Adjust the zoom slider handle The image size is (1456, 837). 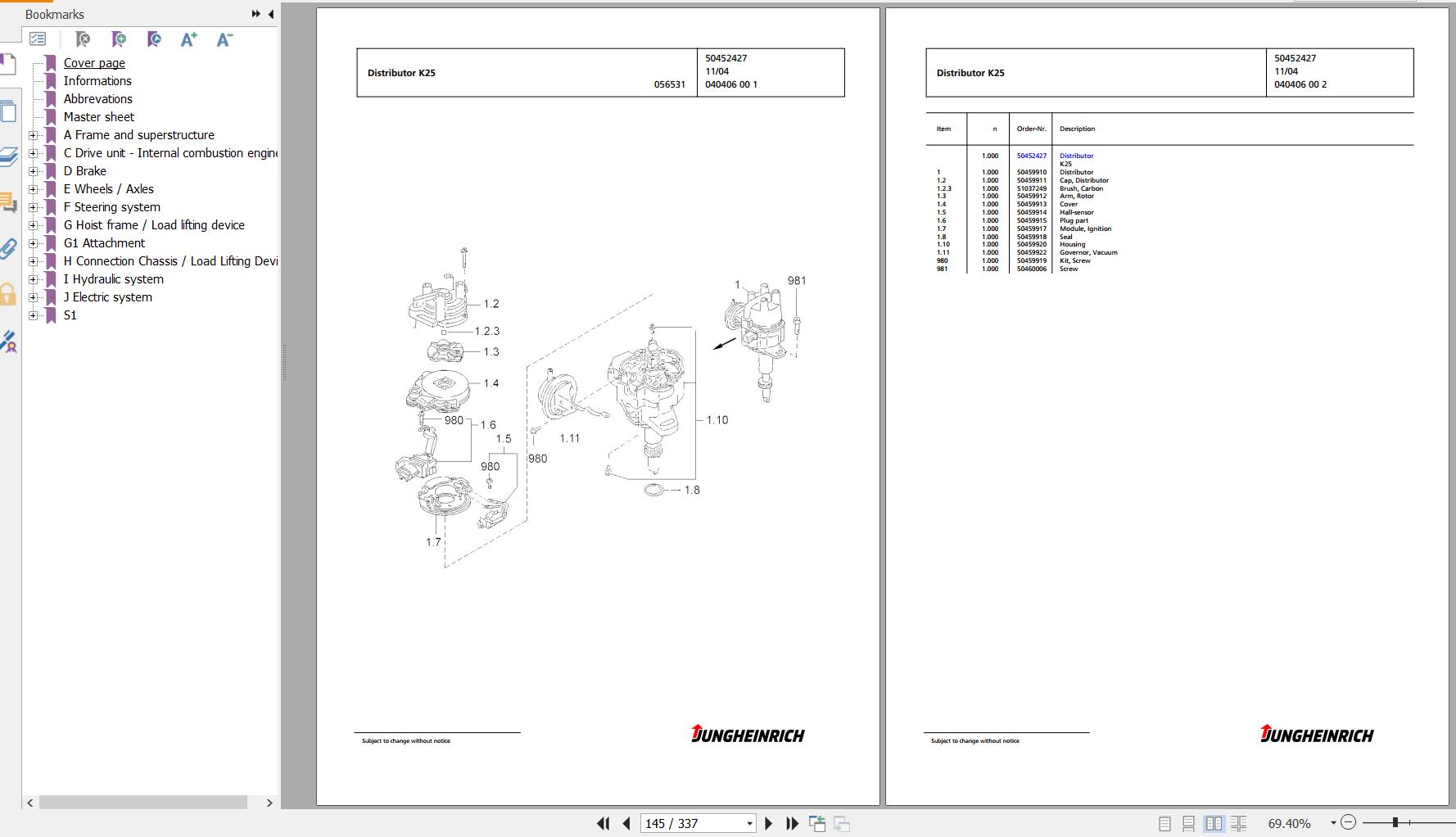coord(1395,822)
